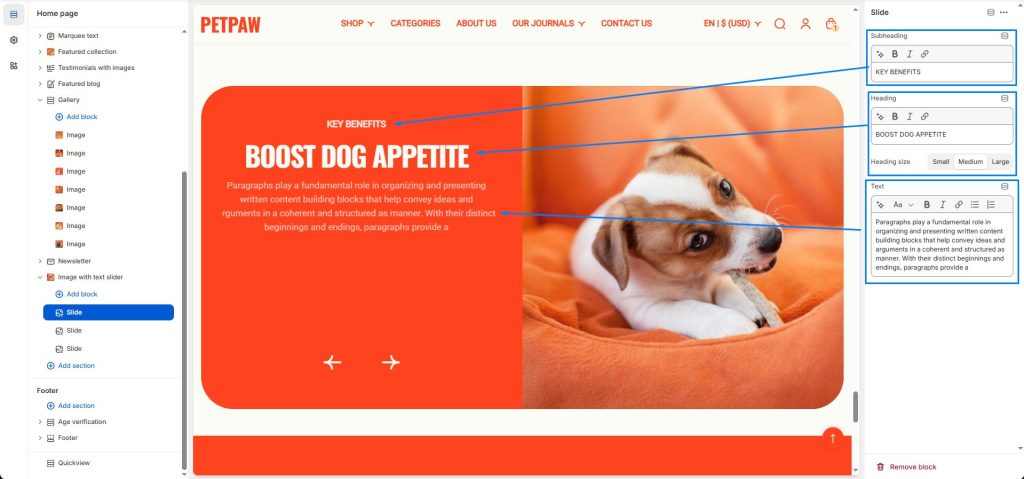Viewport: 1024px width, 479px height.
Task: Click the bold icon in the Heading editor
Action: coord(895,116)
